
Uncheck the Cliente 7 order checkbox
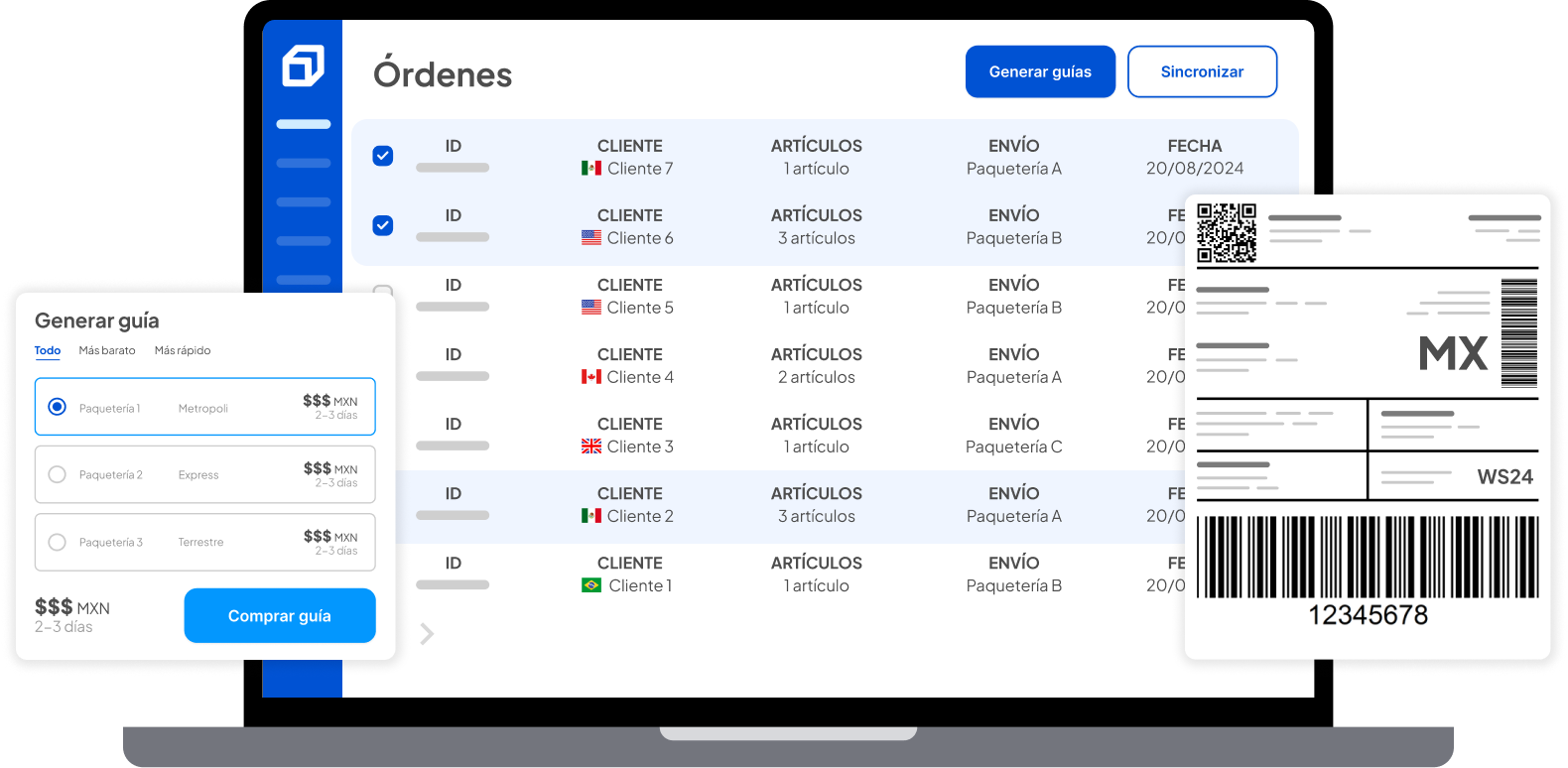tap(383, 156)
